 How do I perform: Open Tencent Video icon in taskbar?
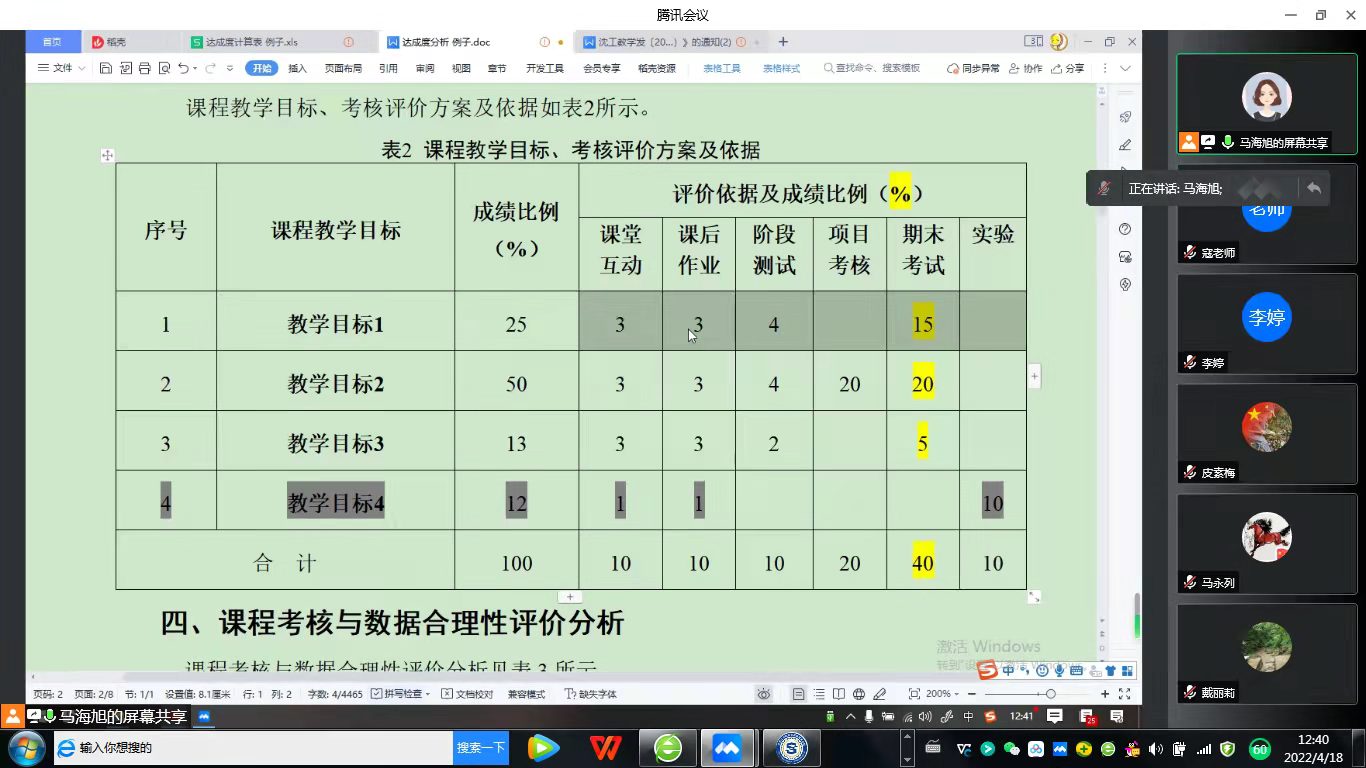pos(544,748)
